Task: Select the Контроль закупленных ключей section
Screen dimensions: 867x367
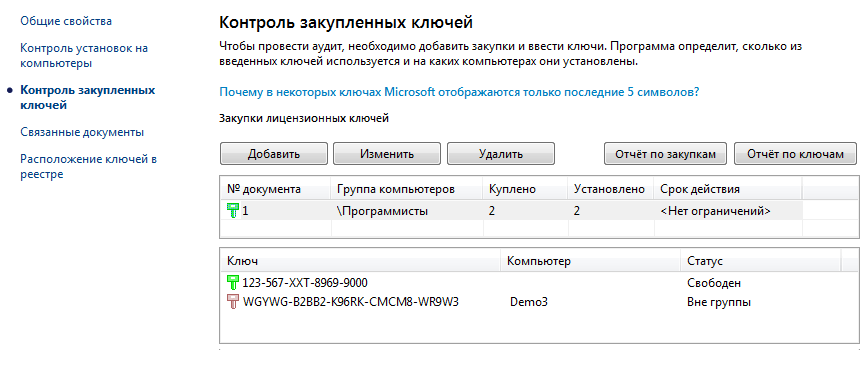Action: [87, 97]
